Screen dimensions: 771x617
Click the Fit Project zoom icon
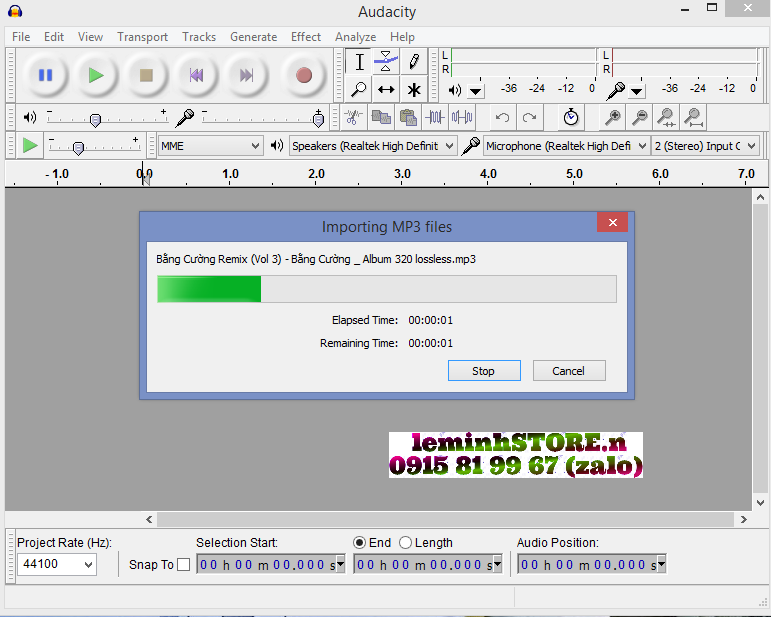693,118
